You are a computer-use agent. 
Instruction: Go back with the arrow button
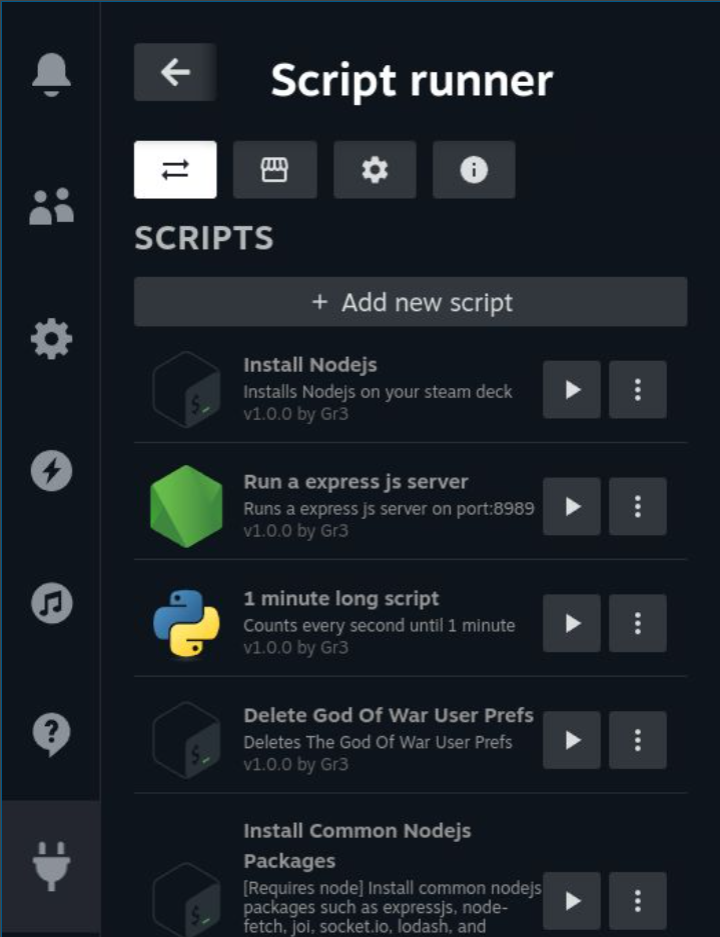point(175,72)
